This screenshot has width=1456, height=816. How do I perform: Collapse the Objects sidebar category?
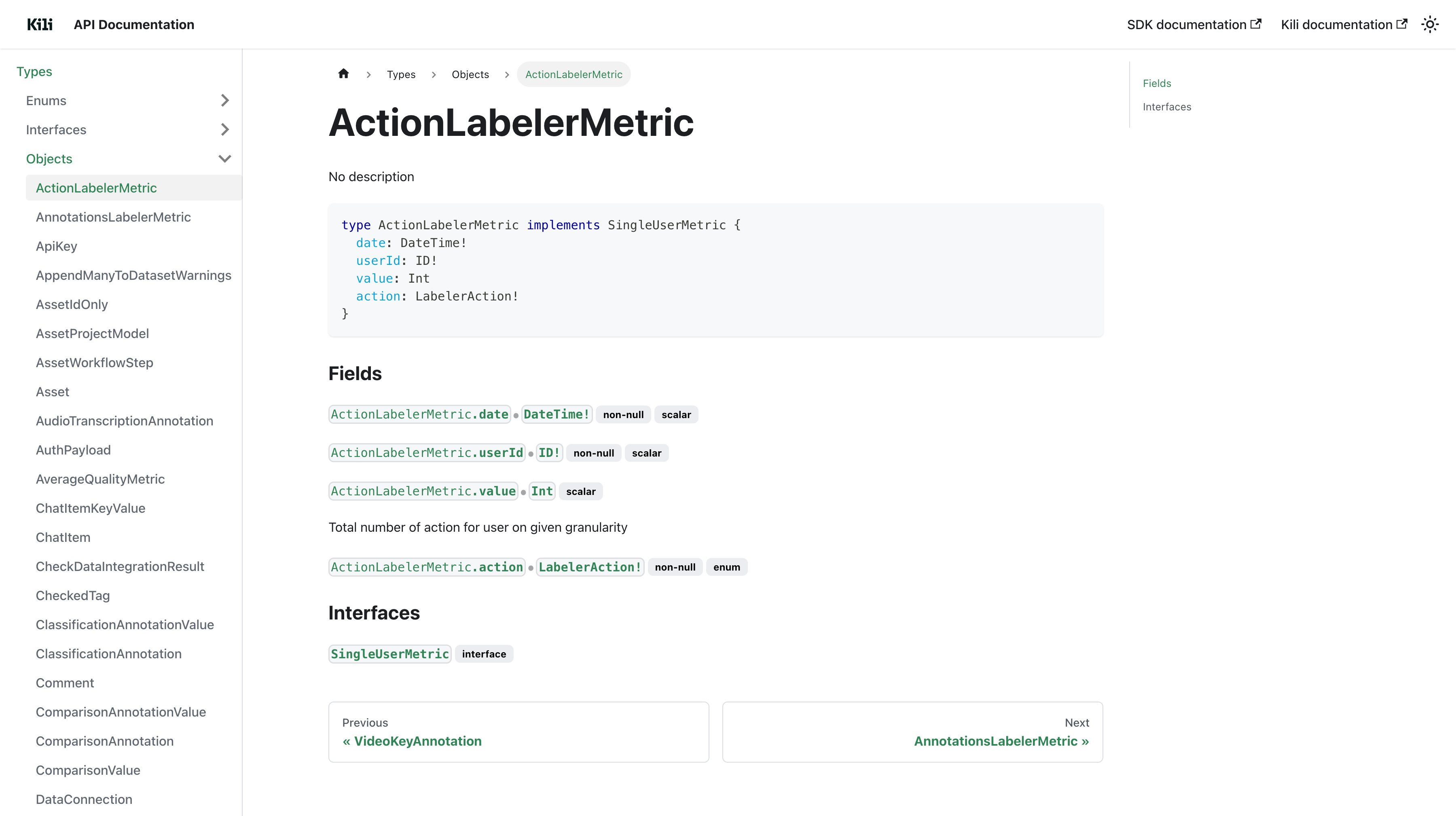(x=224, y=159)
